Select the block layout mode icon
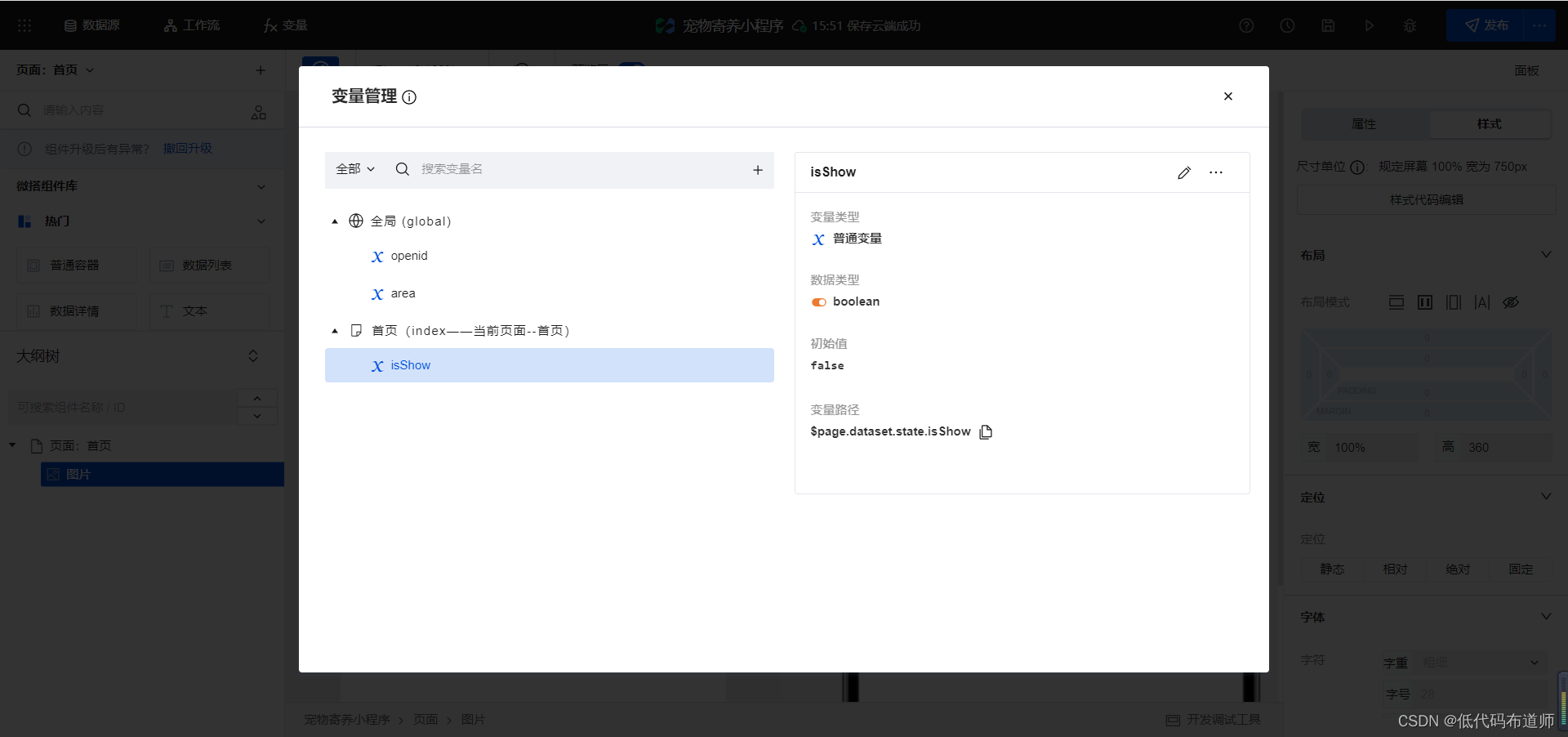Viewport: 1568px width, 737px height. [x=1396, y=302]
